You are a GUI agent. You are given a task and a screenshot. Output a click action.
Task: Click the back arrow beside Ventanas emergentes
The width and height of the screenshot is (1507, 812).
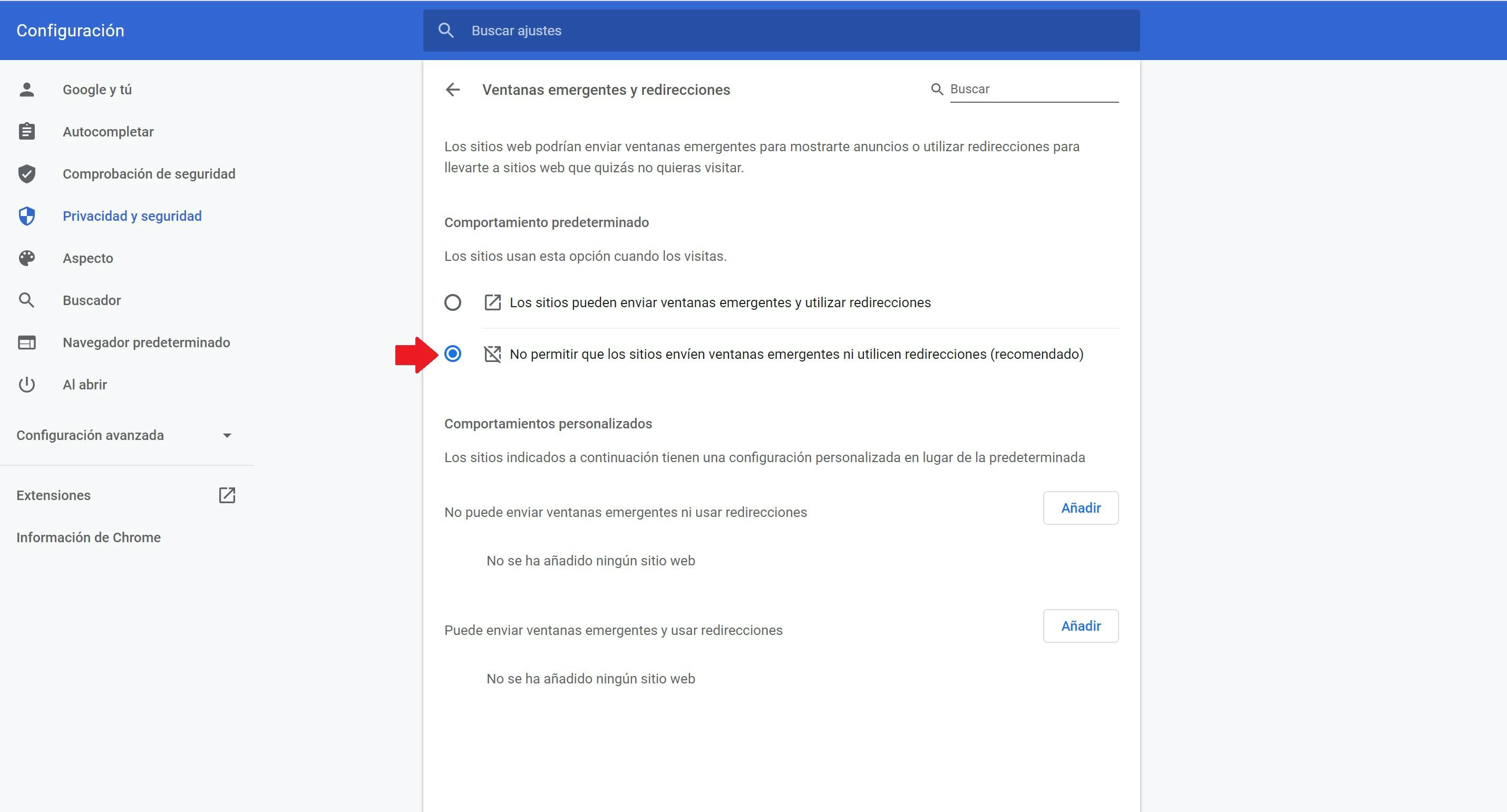[x=453, y=90]
